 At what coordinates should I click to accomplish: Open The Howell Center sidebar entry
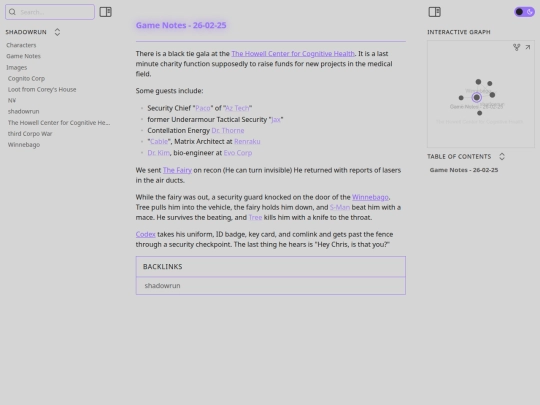click(x=59, y=123)
